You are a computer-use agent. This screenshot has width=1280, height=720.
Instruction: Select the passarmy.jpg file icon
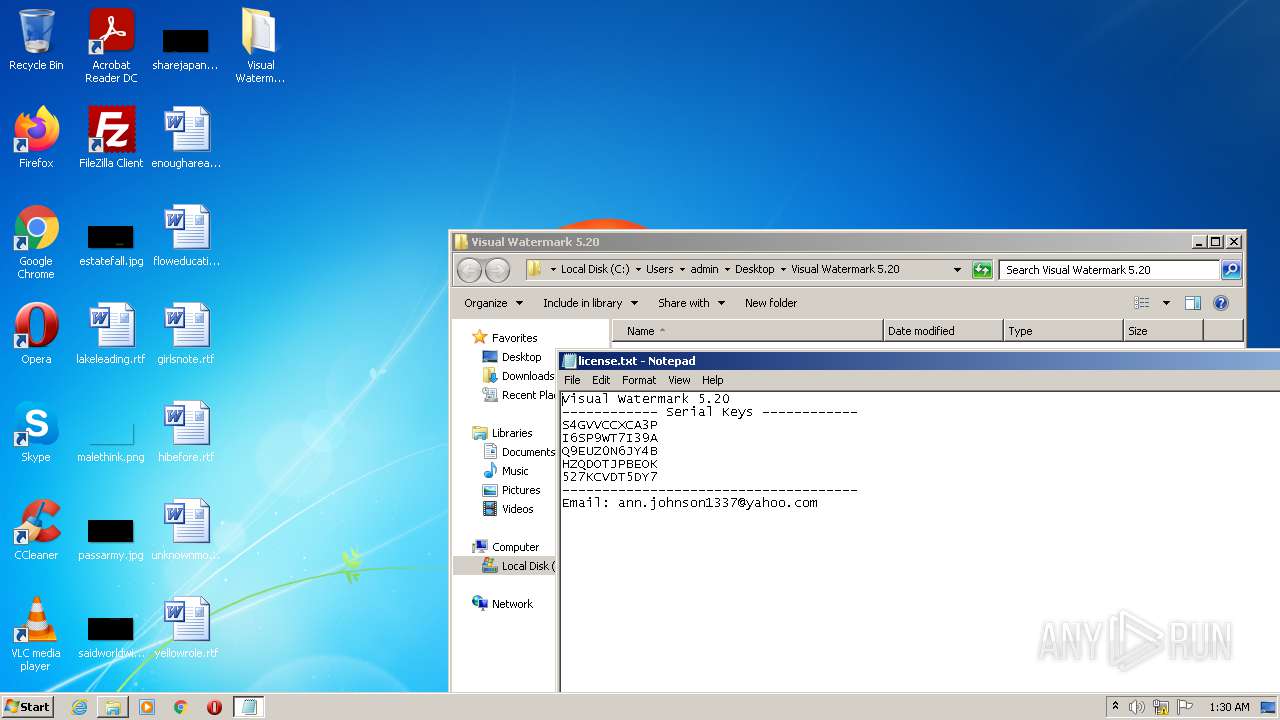[x=111, y=539]
